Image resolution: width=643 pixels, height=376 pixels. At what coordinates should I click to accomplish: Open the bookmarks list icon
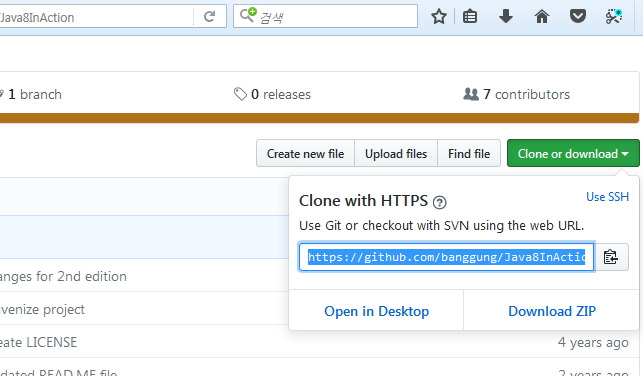pyautogui.click(x=470, y=16)
